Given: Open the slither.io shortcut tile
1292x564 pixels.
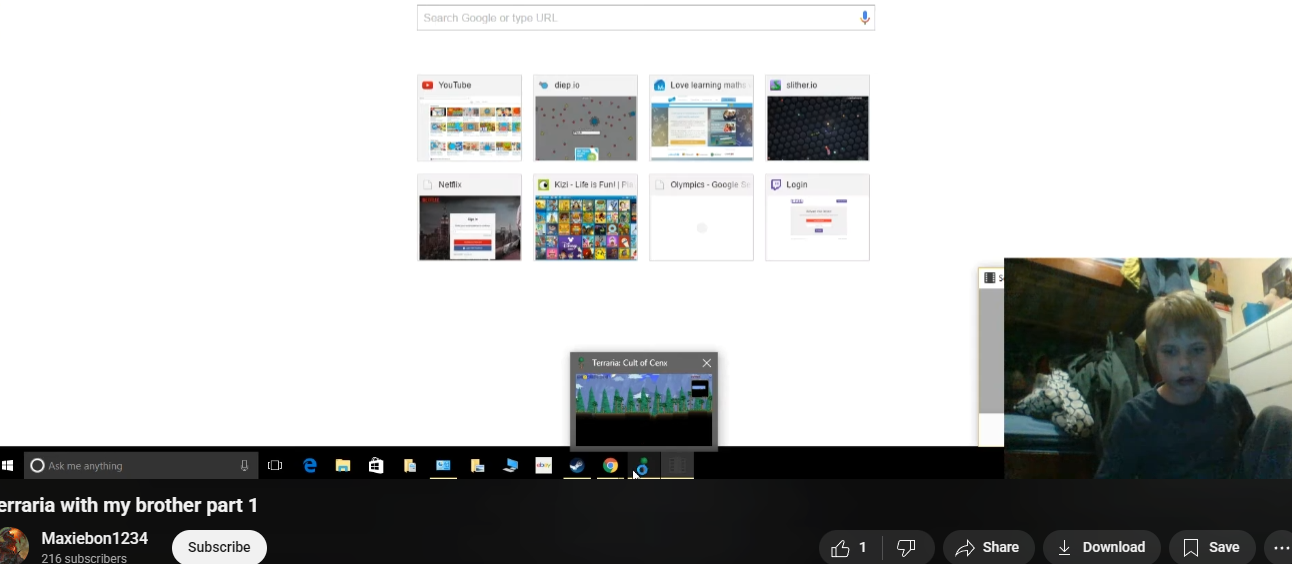Looking at the screenshot, I should point(817,118).
